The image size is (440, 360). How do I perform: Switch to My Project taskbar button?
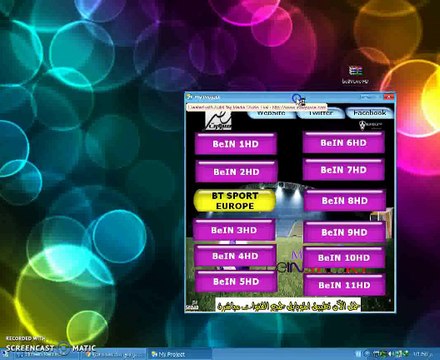click(180, 354)
